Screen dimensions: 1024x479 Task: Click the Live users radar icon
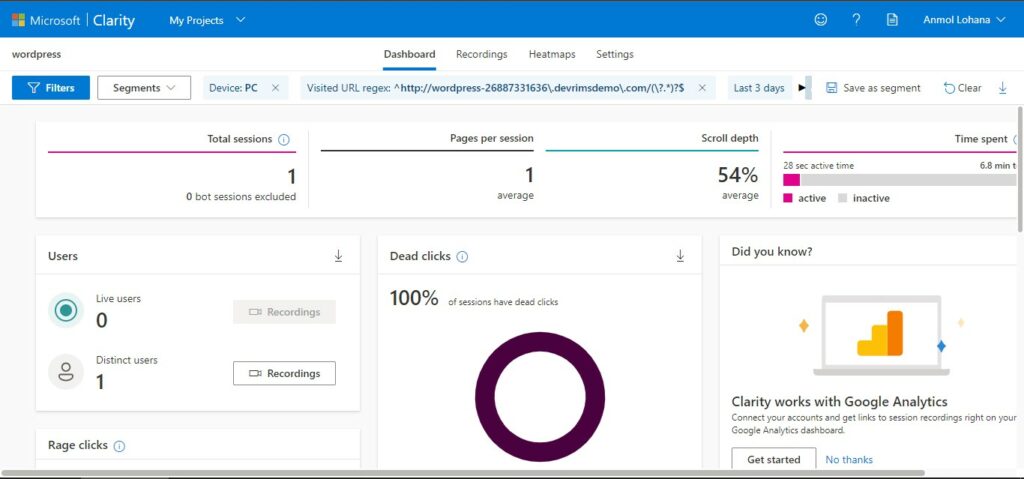(65, 310)
